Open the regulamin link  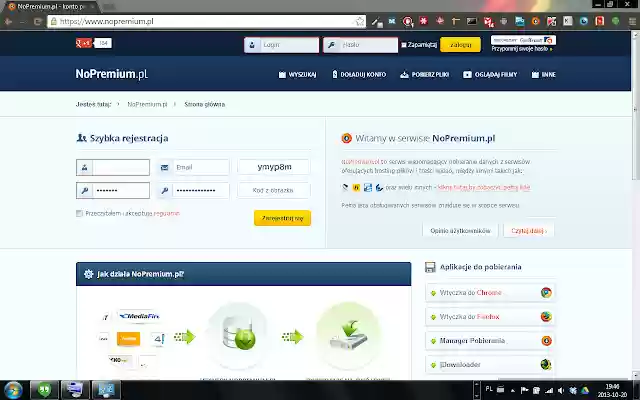click(x=167, y=213)
